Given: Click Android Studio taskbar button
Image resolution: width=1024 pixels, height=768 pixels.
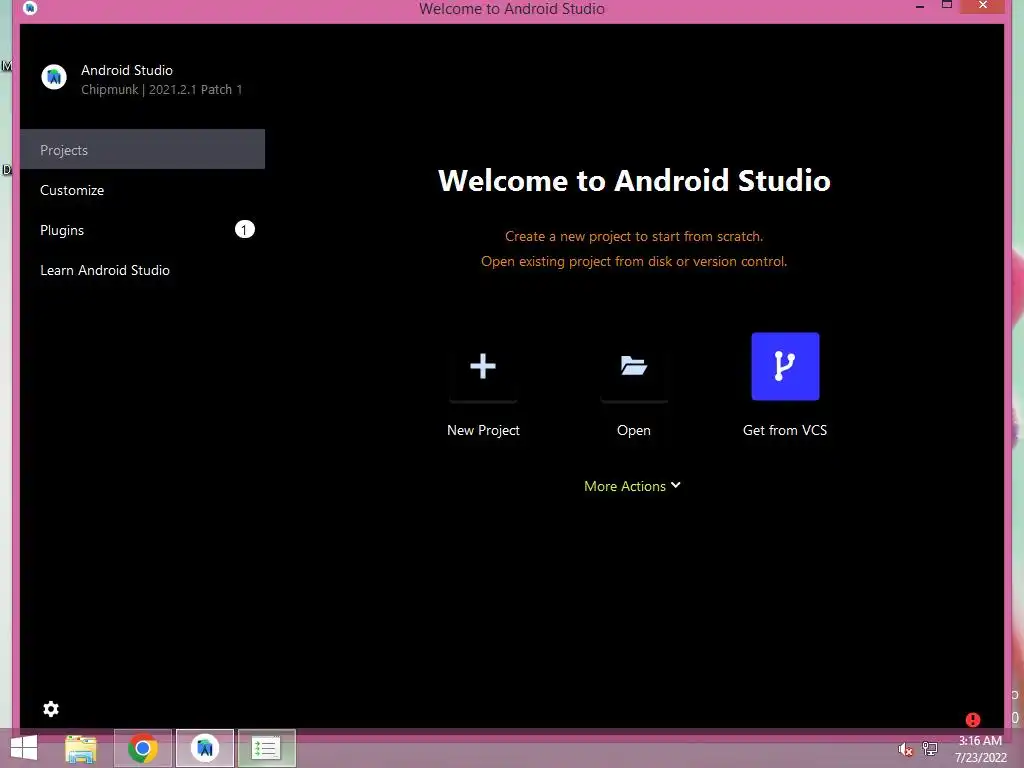Looking at the screenshot, I should click(205, 748).
